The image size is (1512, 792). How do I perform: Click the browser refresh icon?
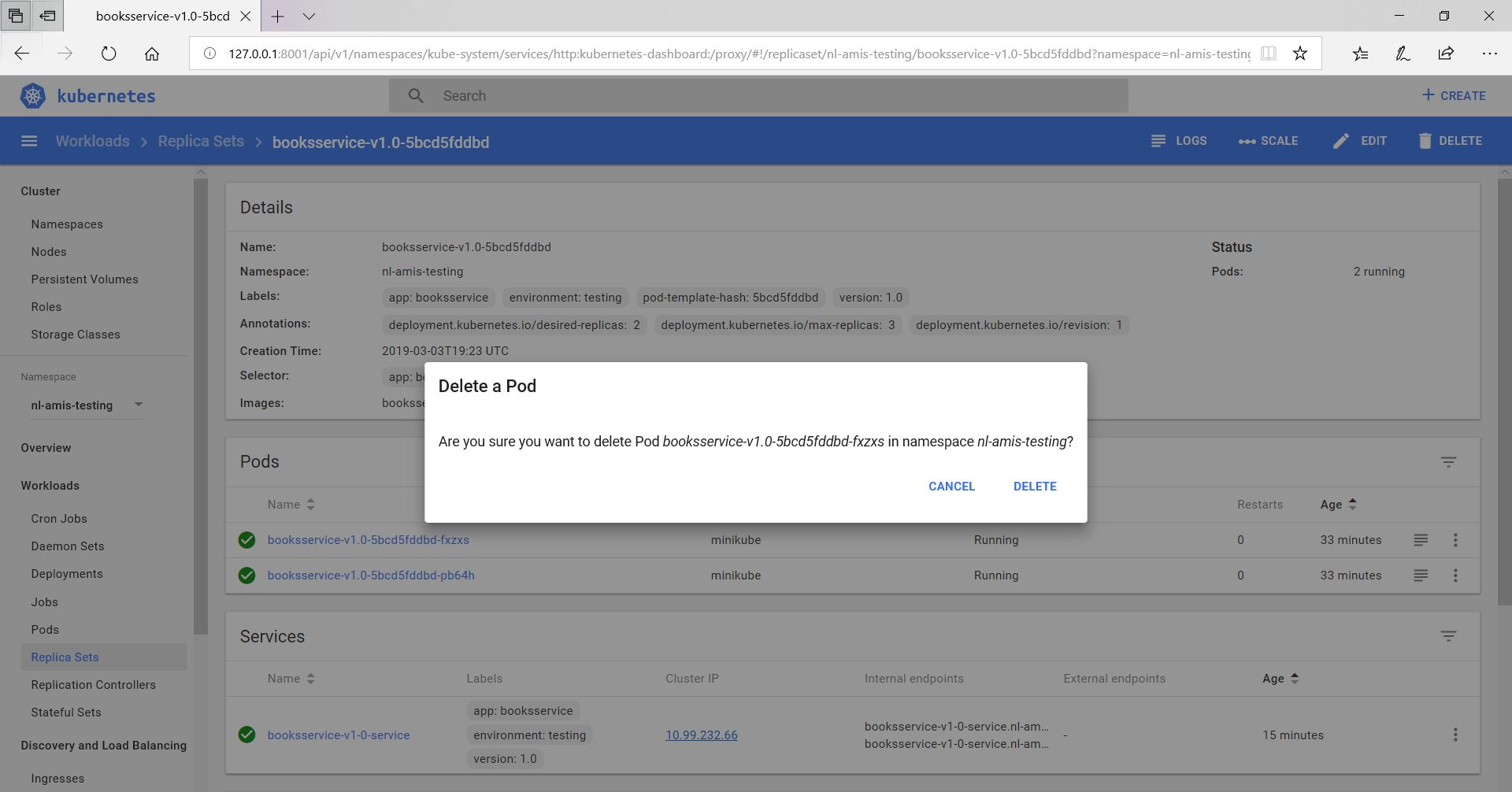[109, 54]
